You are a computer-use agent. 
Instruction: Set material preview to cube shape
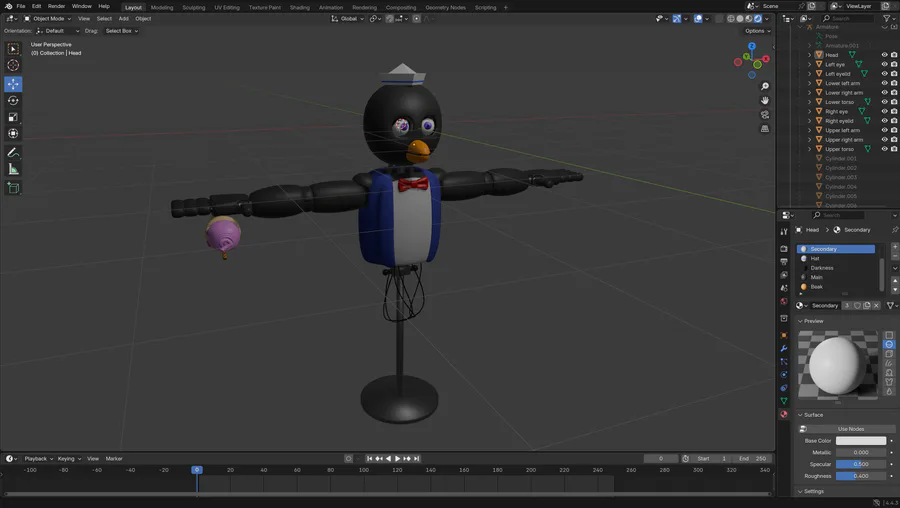click(889, 354)
